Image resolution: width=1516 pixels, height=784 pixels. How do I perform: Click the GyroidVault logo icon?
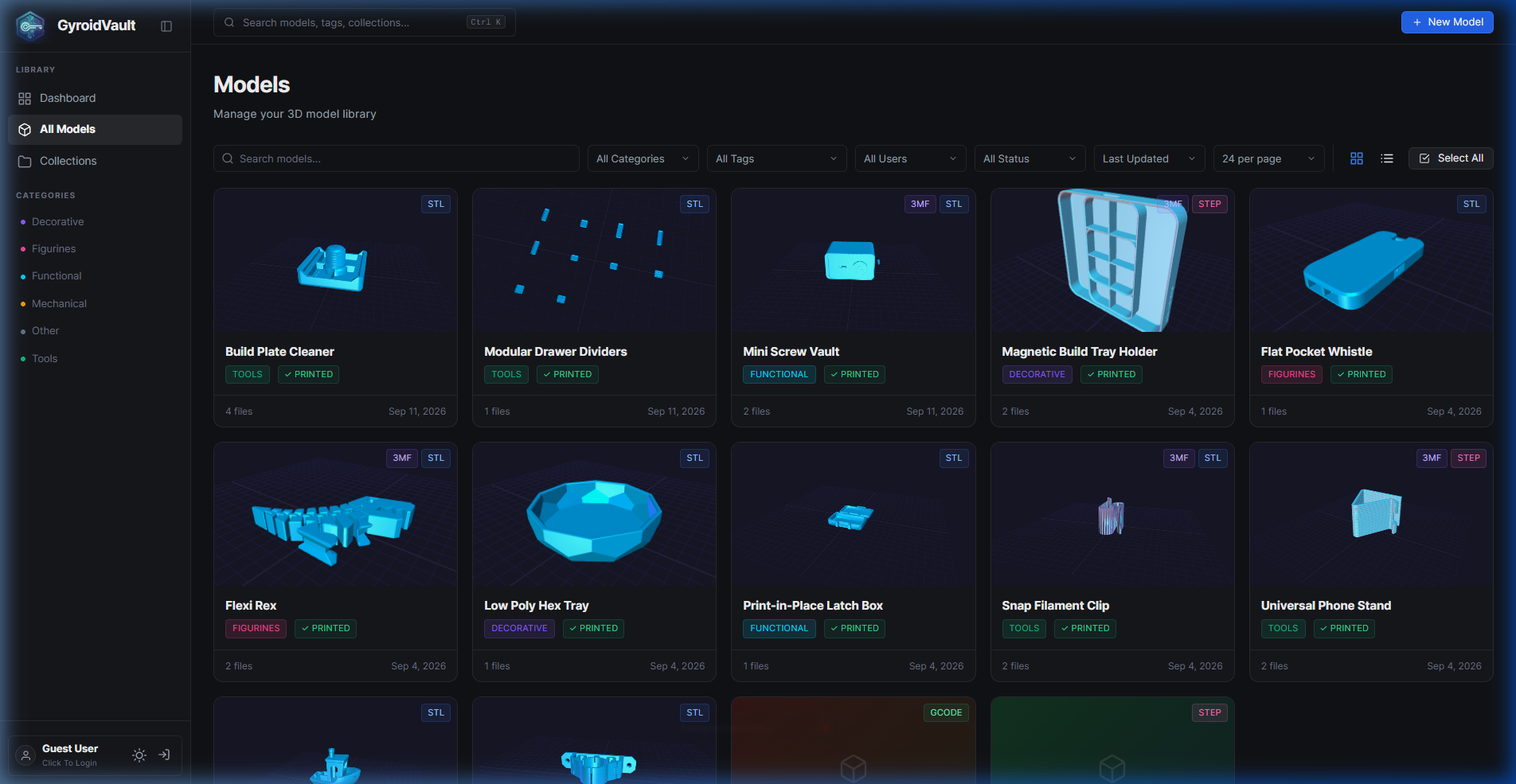[x=31, y=25]
